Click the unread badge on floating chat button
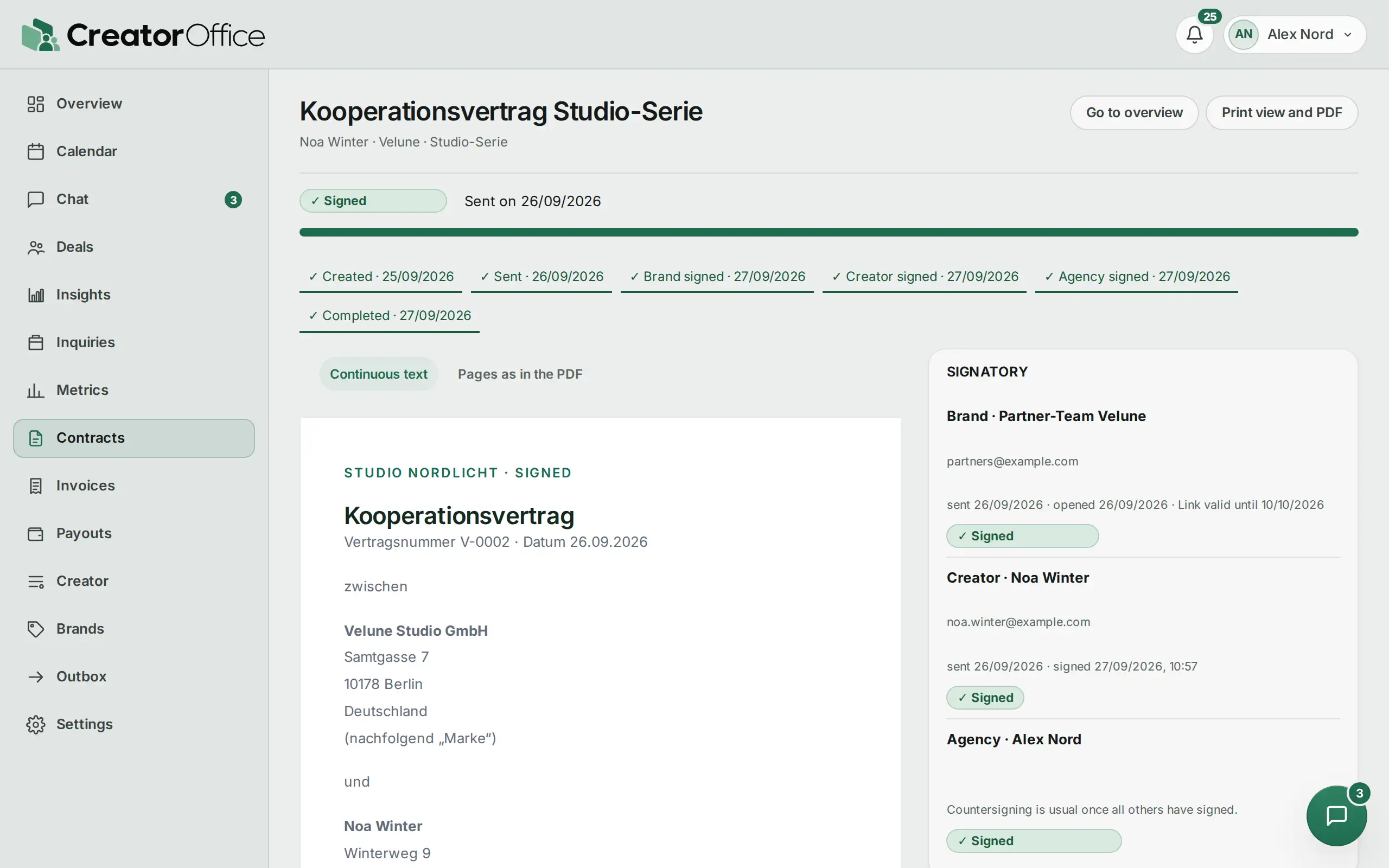Viewport: 1389px width, 868px height. point(1359,793)
